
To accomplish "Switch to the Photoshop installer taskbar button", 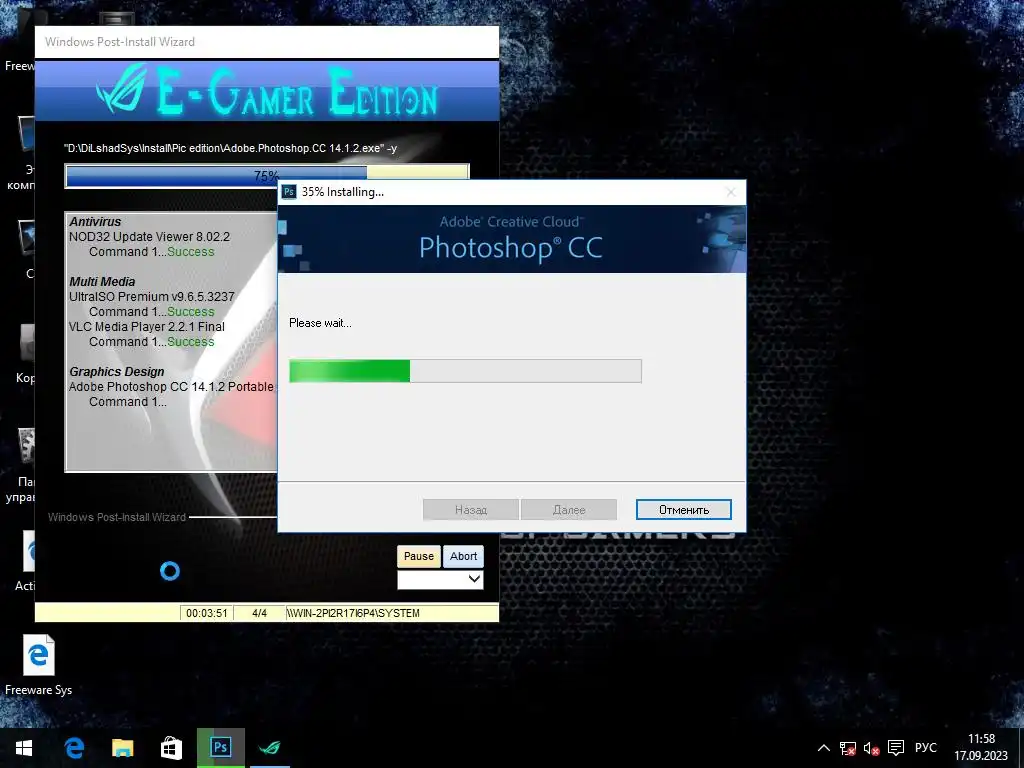I will click(221, 748).
